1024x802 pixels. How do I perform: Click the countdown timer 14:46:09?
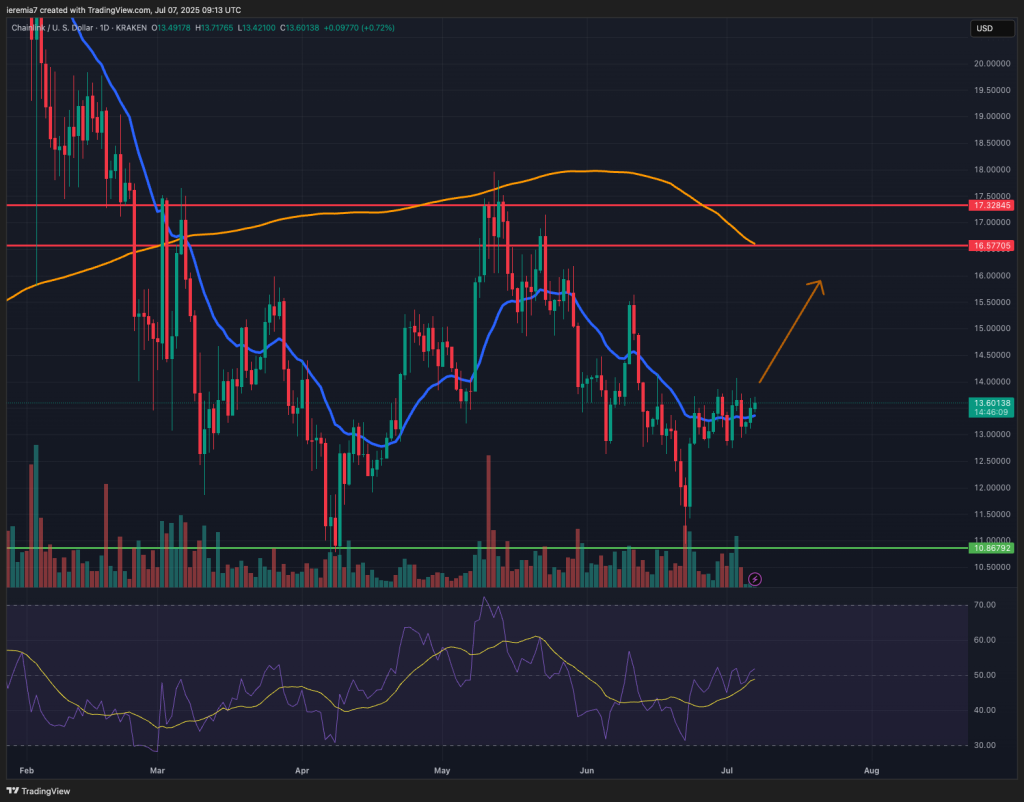[x=992, y=413]
